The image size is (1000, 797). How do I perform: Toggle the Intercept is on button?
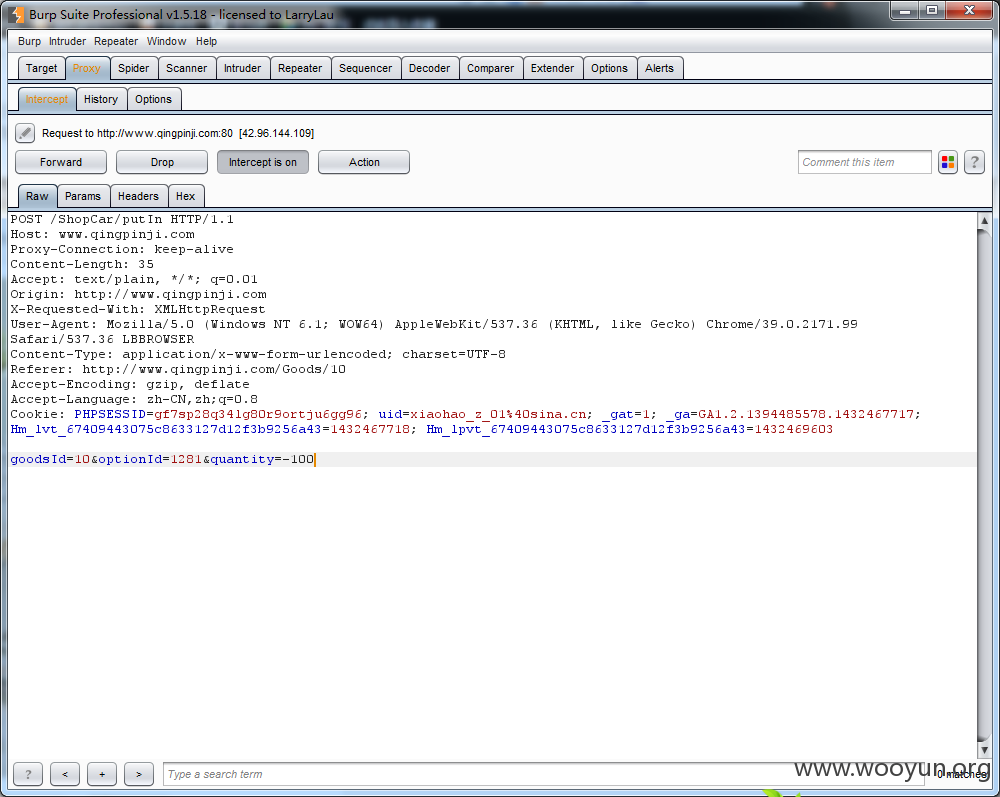pos(263,162)
